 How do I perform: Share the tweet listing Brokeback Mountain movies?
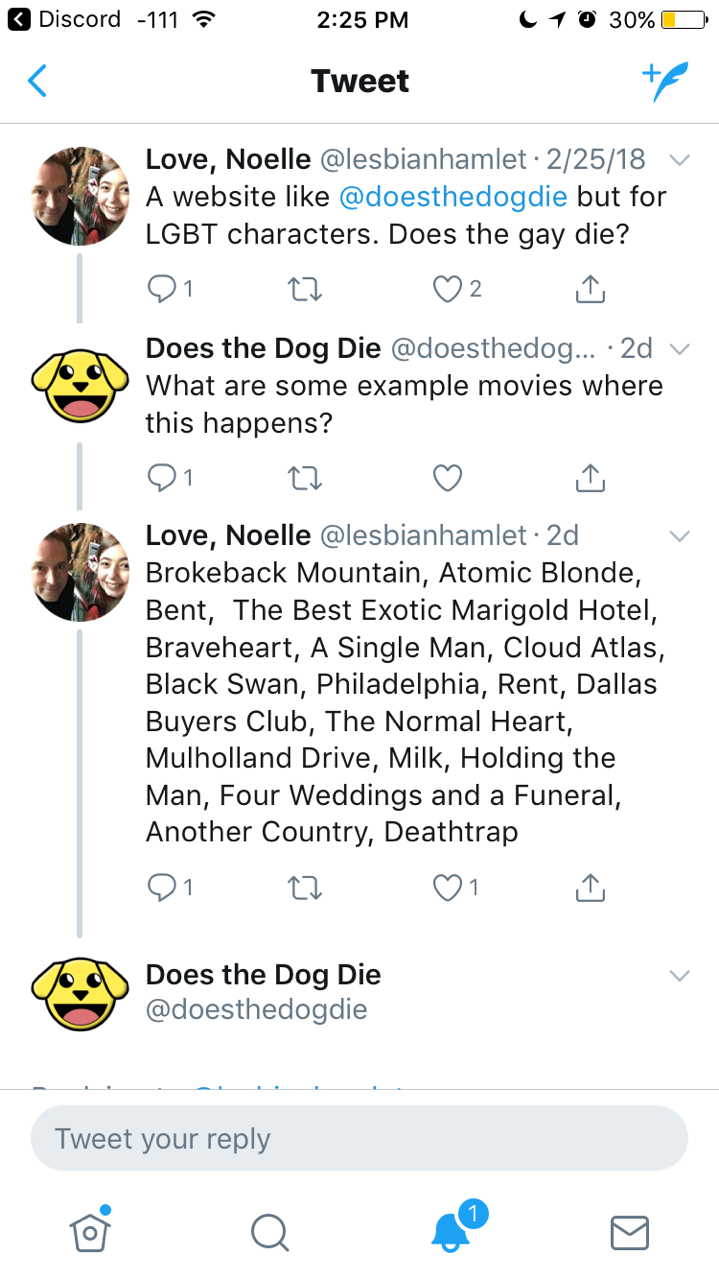590,887
